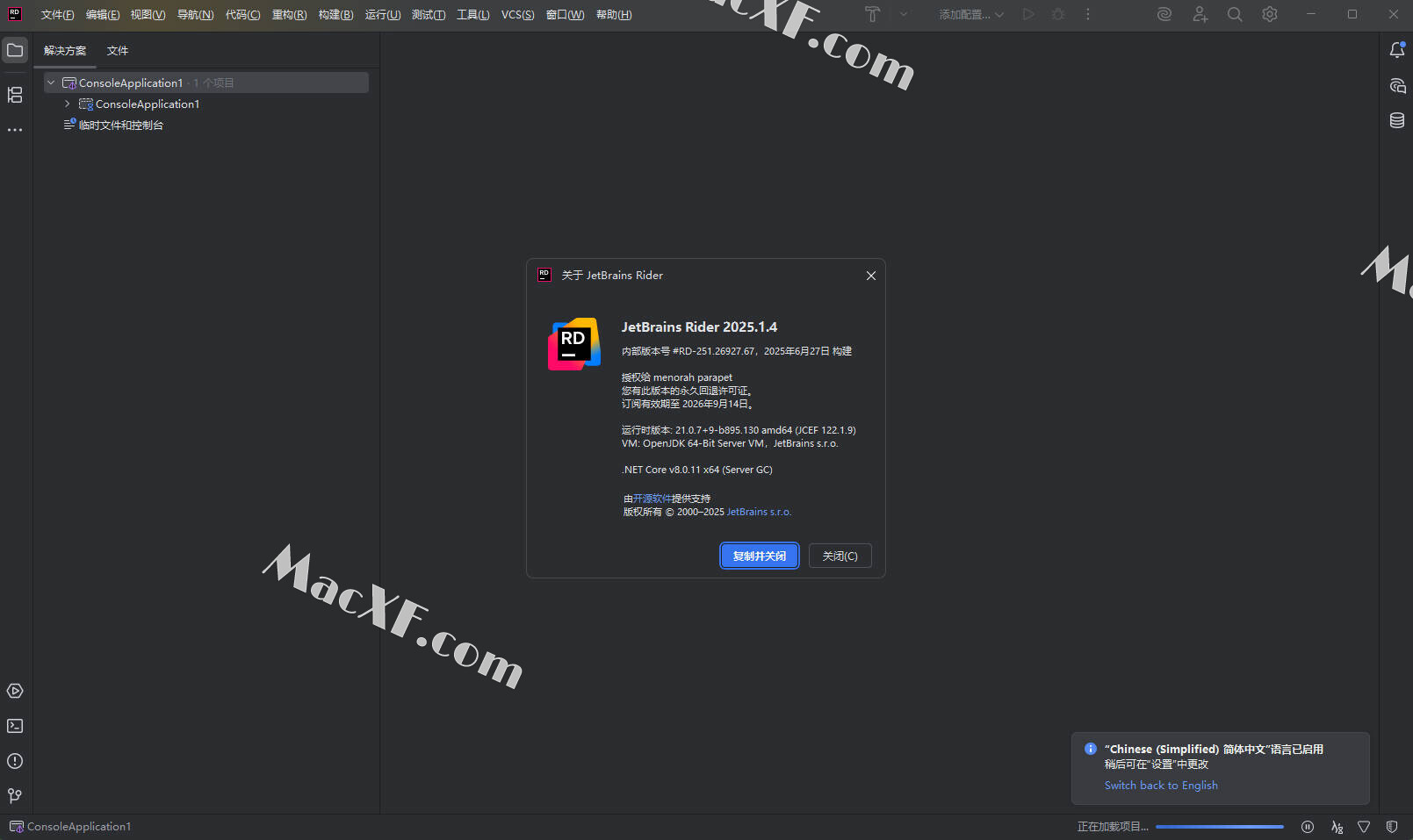Open the Notifications bell icon
1413x840 pixels.
pos(1397,50)
